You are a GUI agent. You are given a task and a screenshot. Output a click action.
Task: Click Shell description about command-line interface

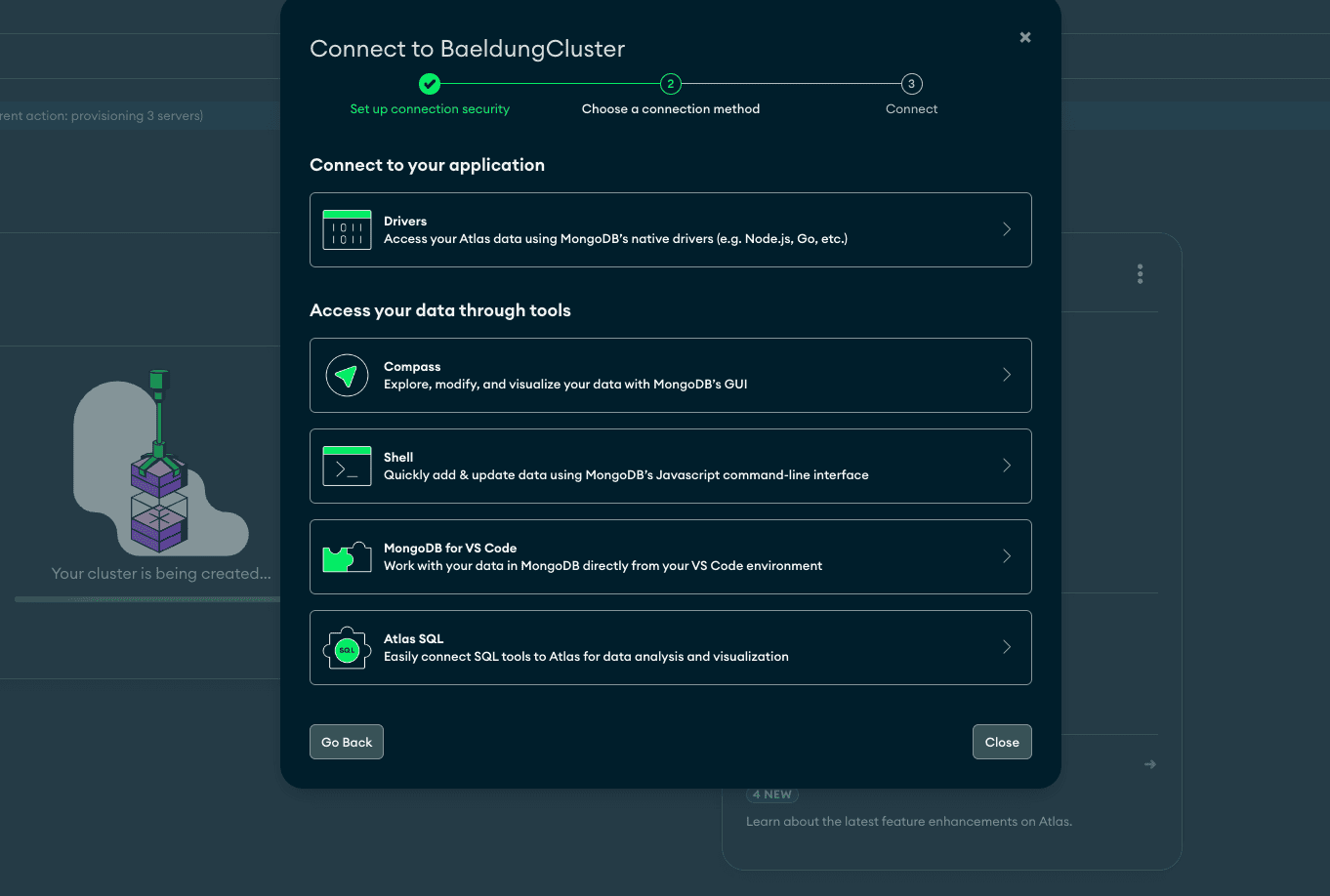(626, 475)
